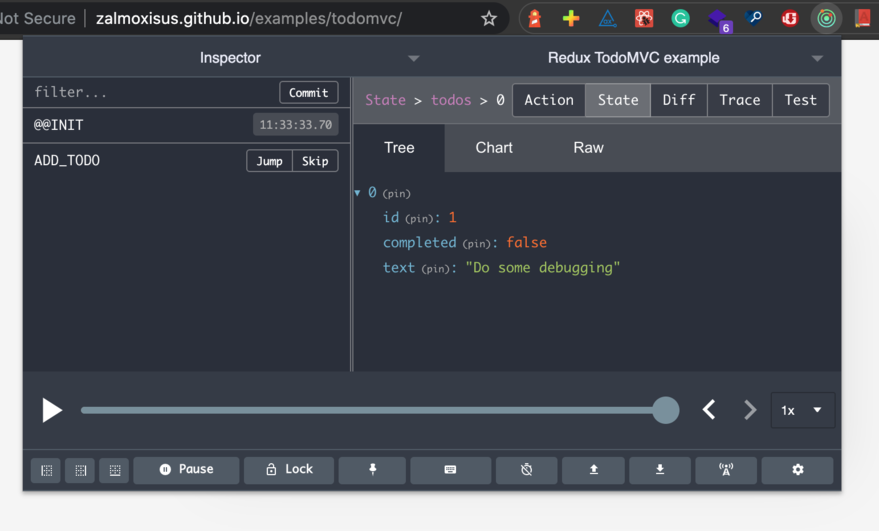Image resolution: width=879 pixels, height=531 pixels.
Task: Dock DevTools to the left layout icon
Action: (46, 470)
